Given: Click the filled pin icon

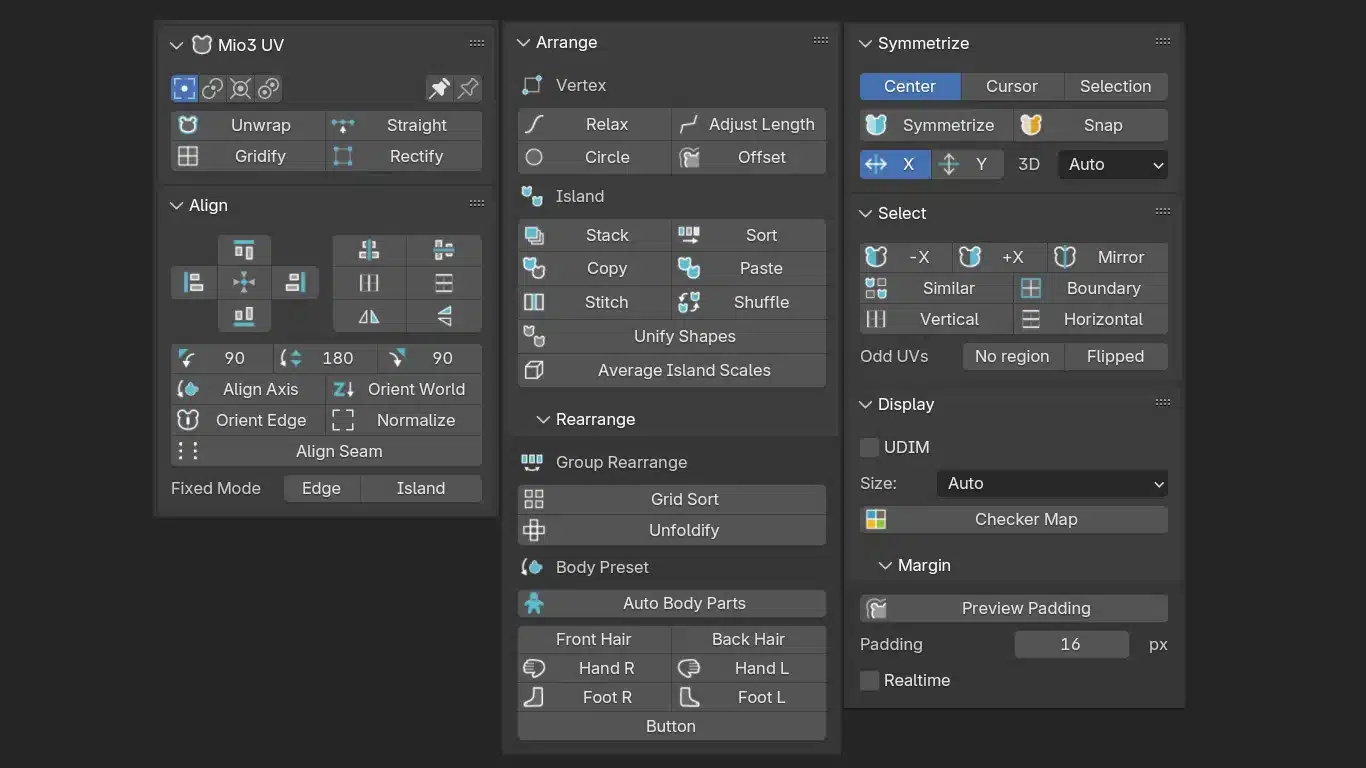Looking at the screenshot, I should click(x=439, y=88).
